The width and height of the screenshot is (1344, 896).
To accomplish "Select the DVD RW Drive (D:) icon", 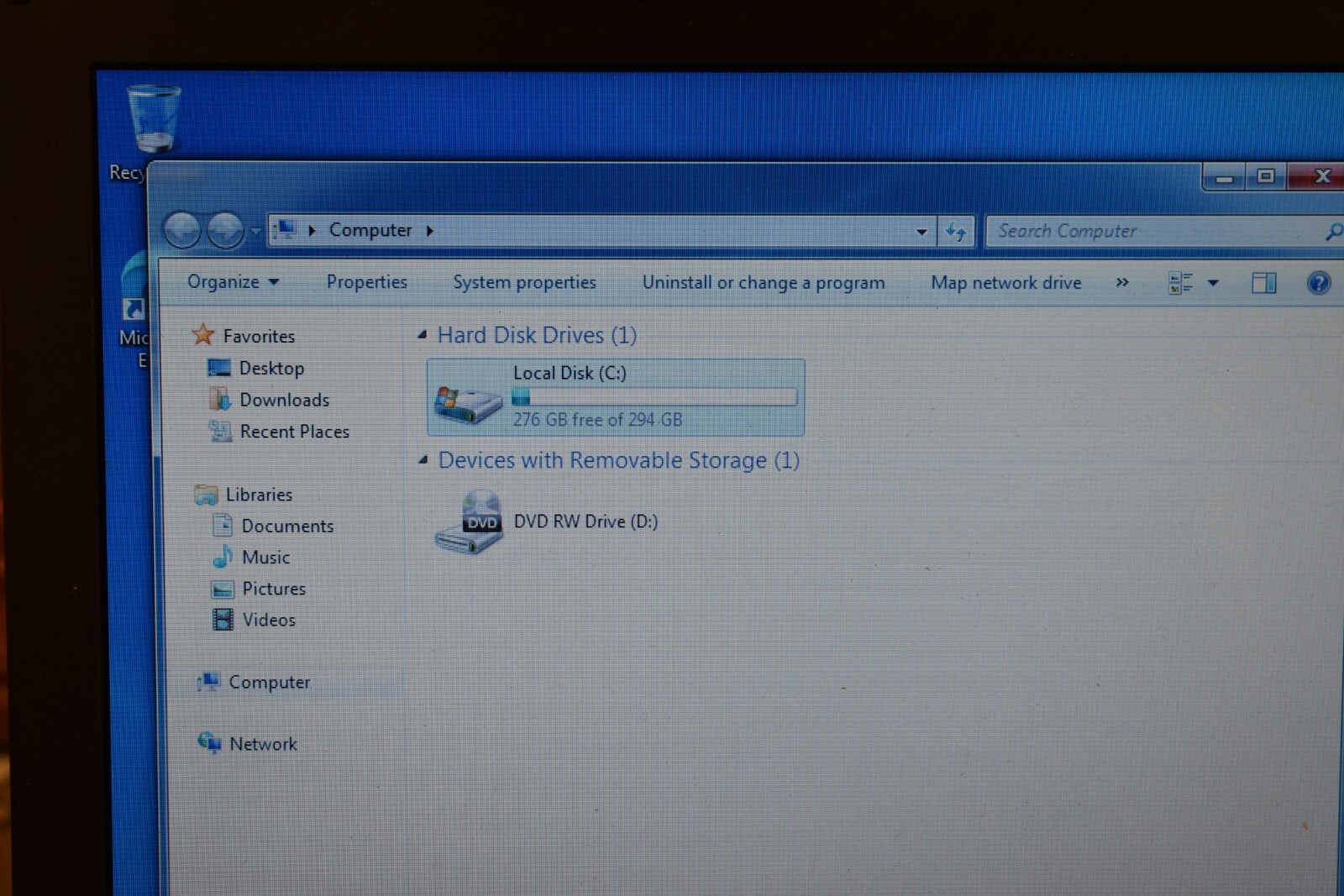I will pos(469,521).
